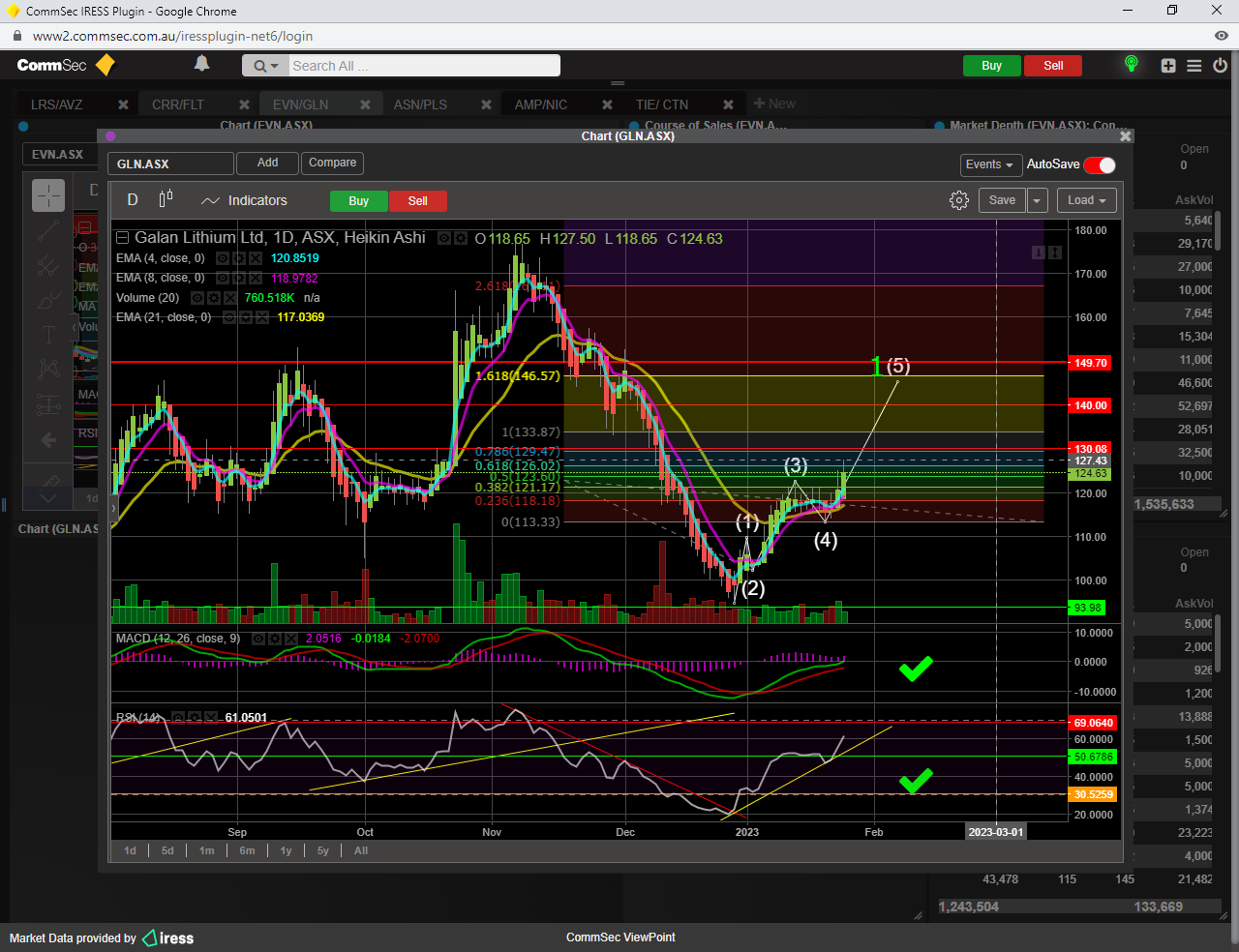Toggle visibility of Galan Lithium price series
This screenshot has height=952, width=1239.
click(x=444, y=238)
